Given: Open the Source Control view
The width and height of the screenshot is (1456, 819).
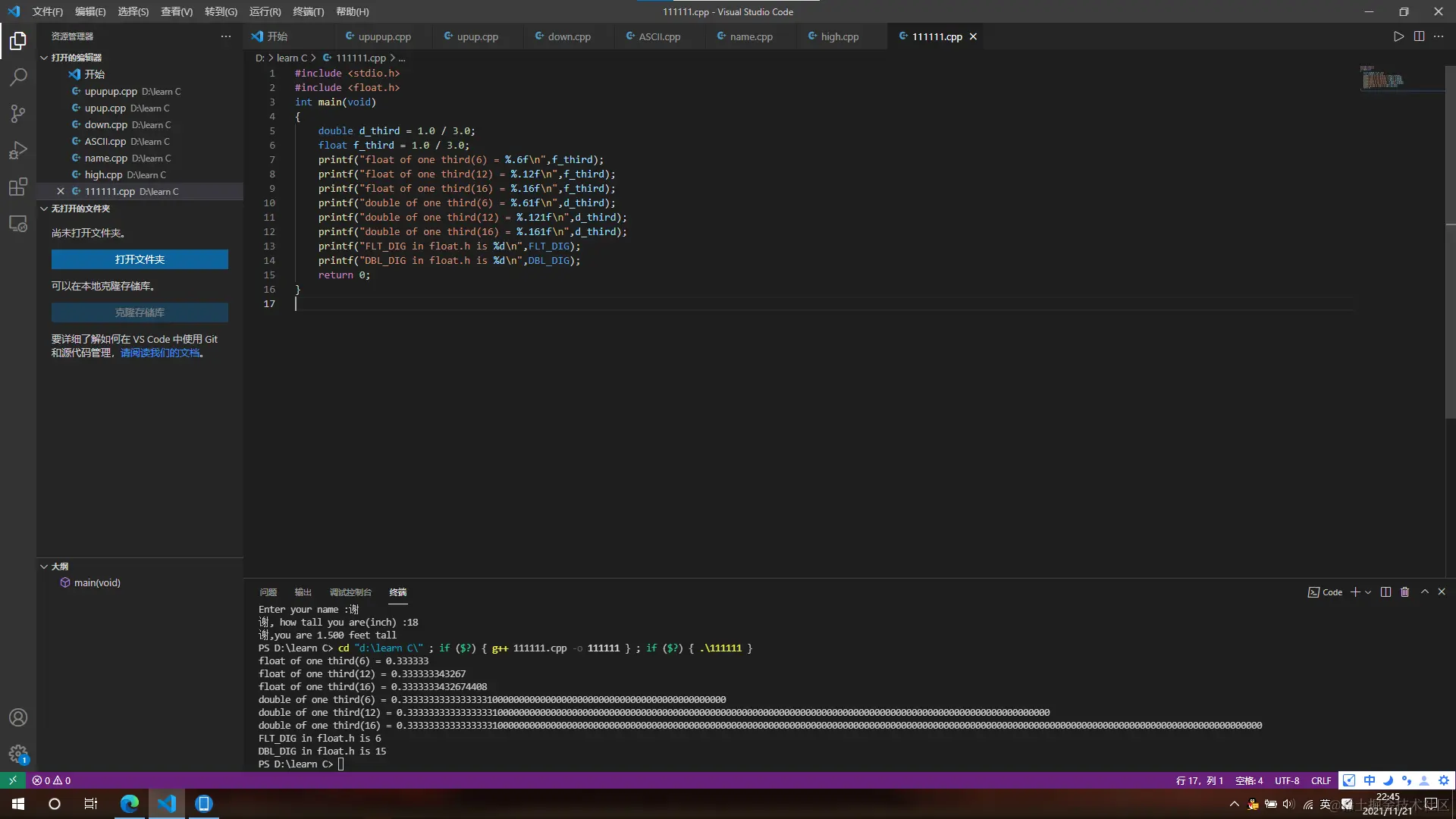Looking at the screenshot, I should 18,114.
